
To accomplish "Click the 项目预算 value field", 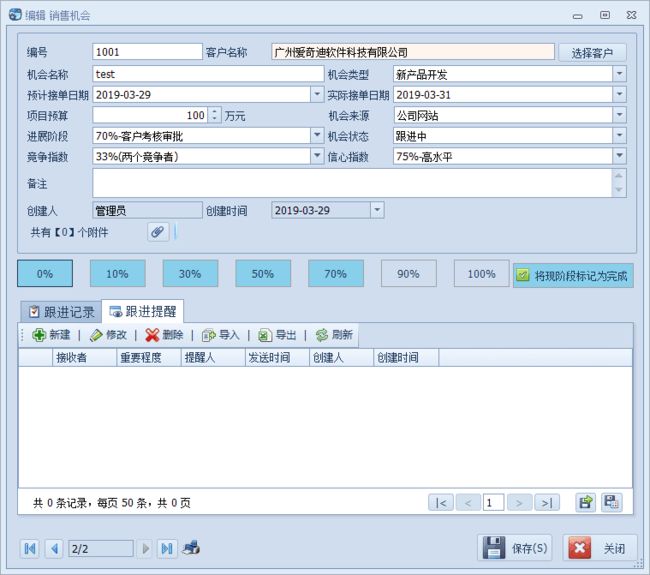I will (x=150, y=115).
